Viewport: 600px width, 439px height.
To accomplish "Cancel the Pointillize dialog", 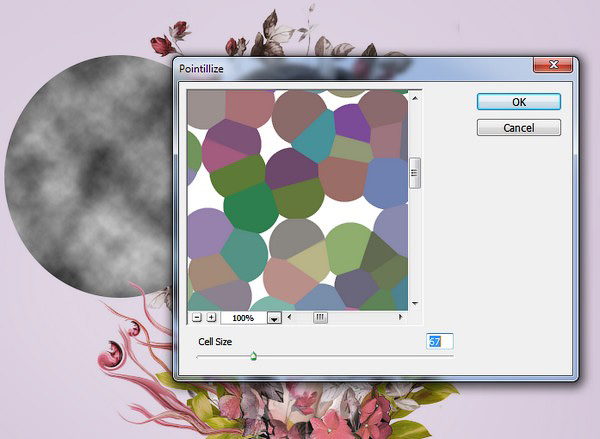I will point(518,127).
